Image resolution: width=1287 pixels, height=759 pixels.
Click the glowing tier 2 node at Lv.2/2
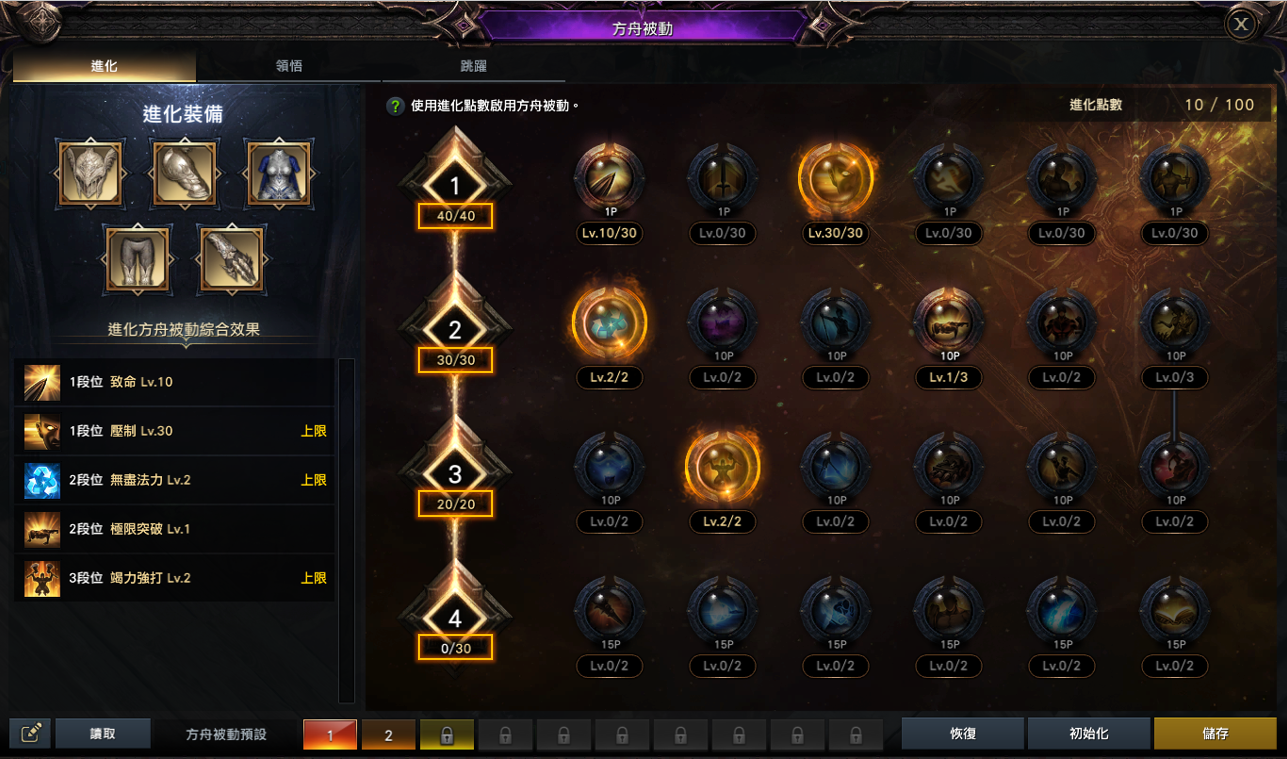coord(609,324)
